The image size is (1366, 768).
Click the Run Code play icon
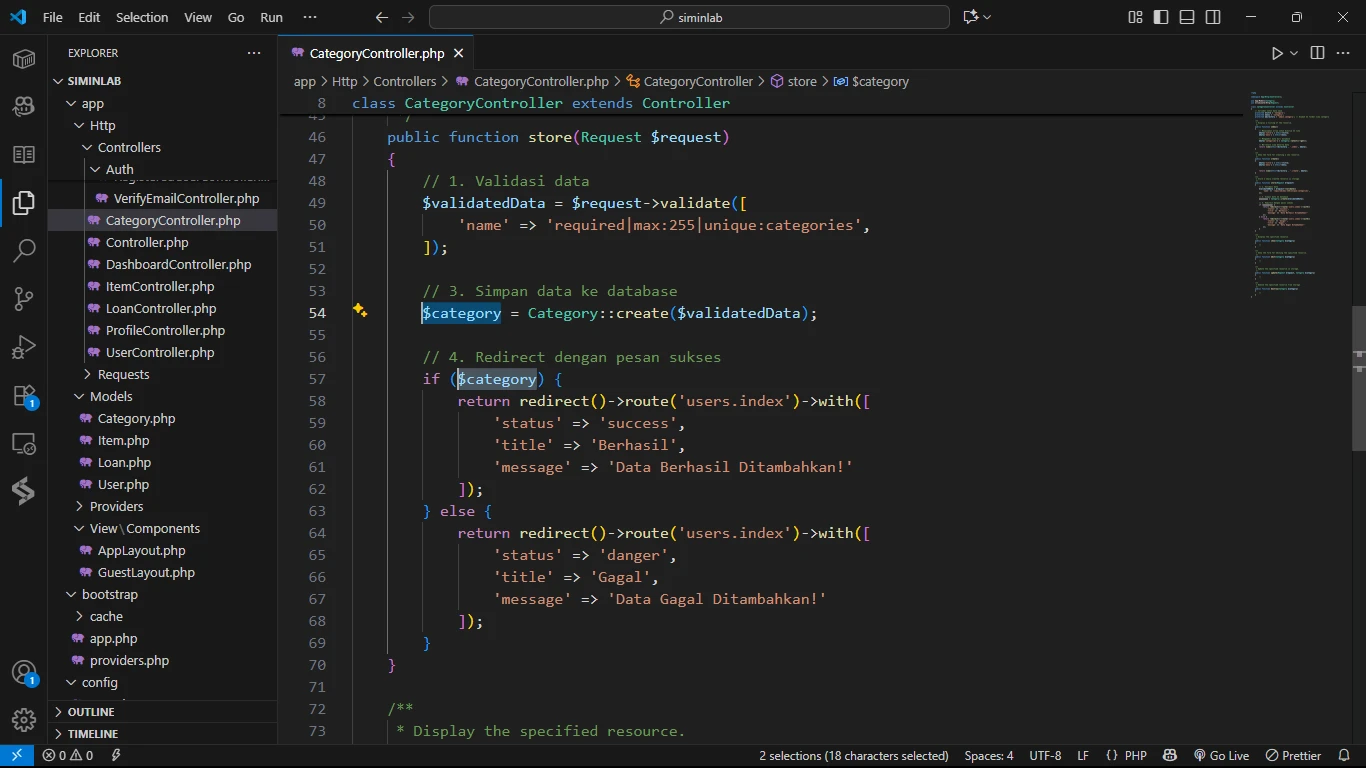pyautogui.click(x=1277, y=53)
